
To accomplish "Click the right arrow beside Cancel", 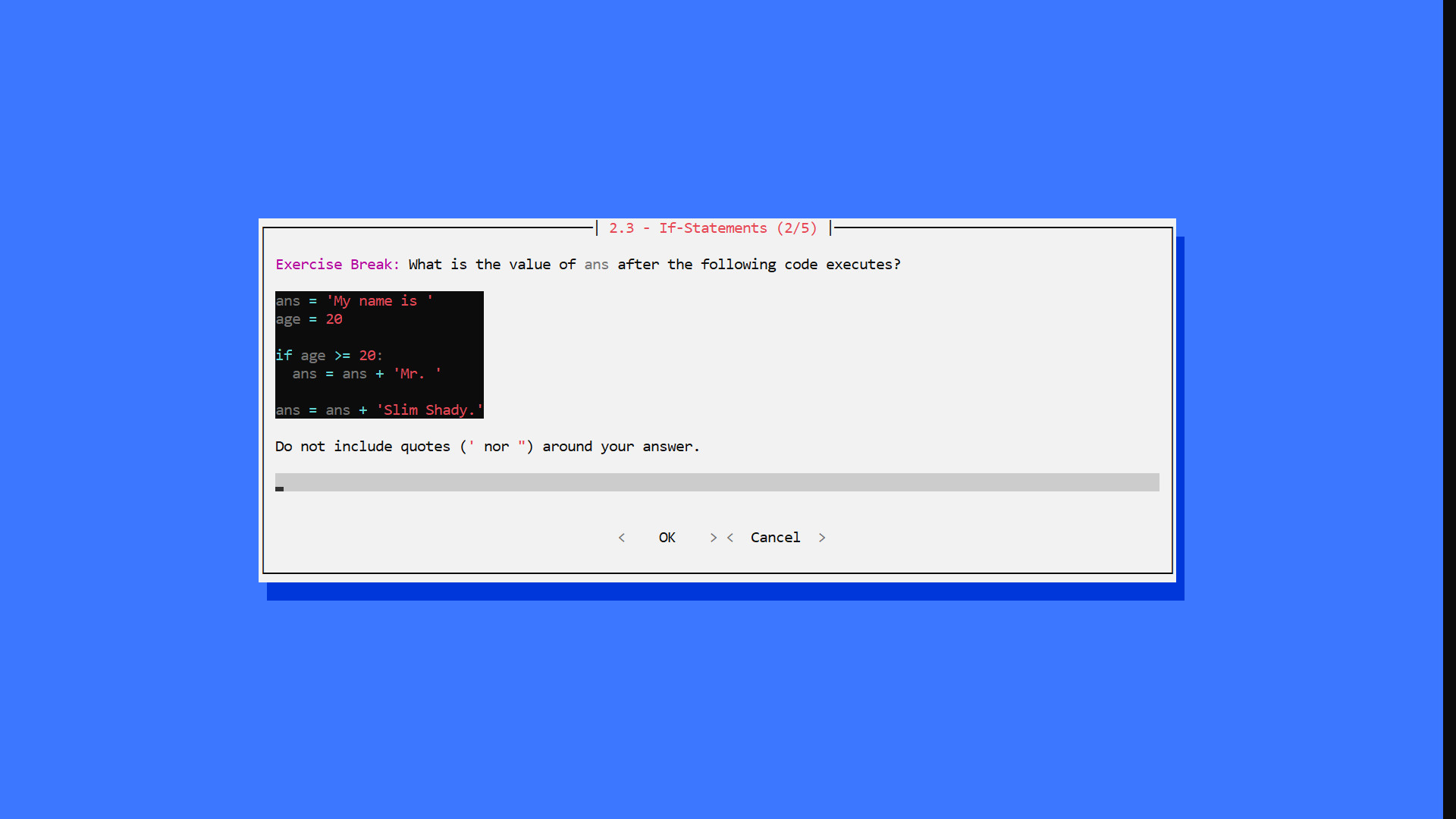I will 822,537.
